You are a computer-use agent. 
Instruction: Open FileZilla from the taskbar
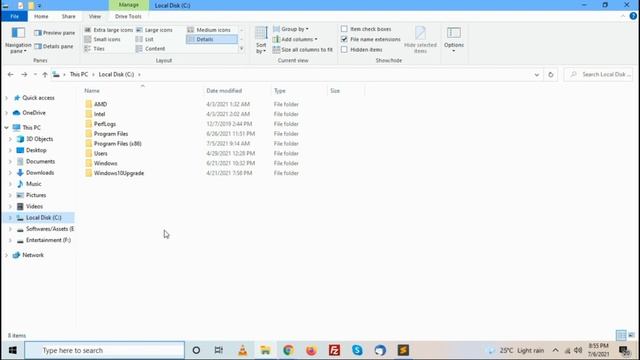click(334, 350)
